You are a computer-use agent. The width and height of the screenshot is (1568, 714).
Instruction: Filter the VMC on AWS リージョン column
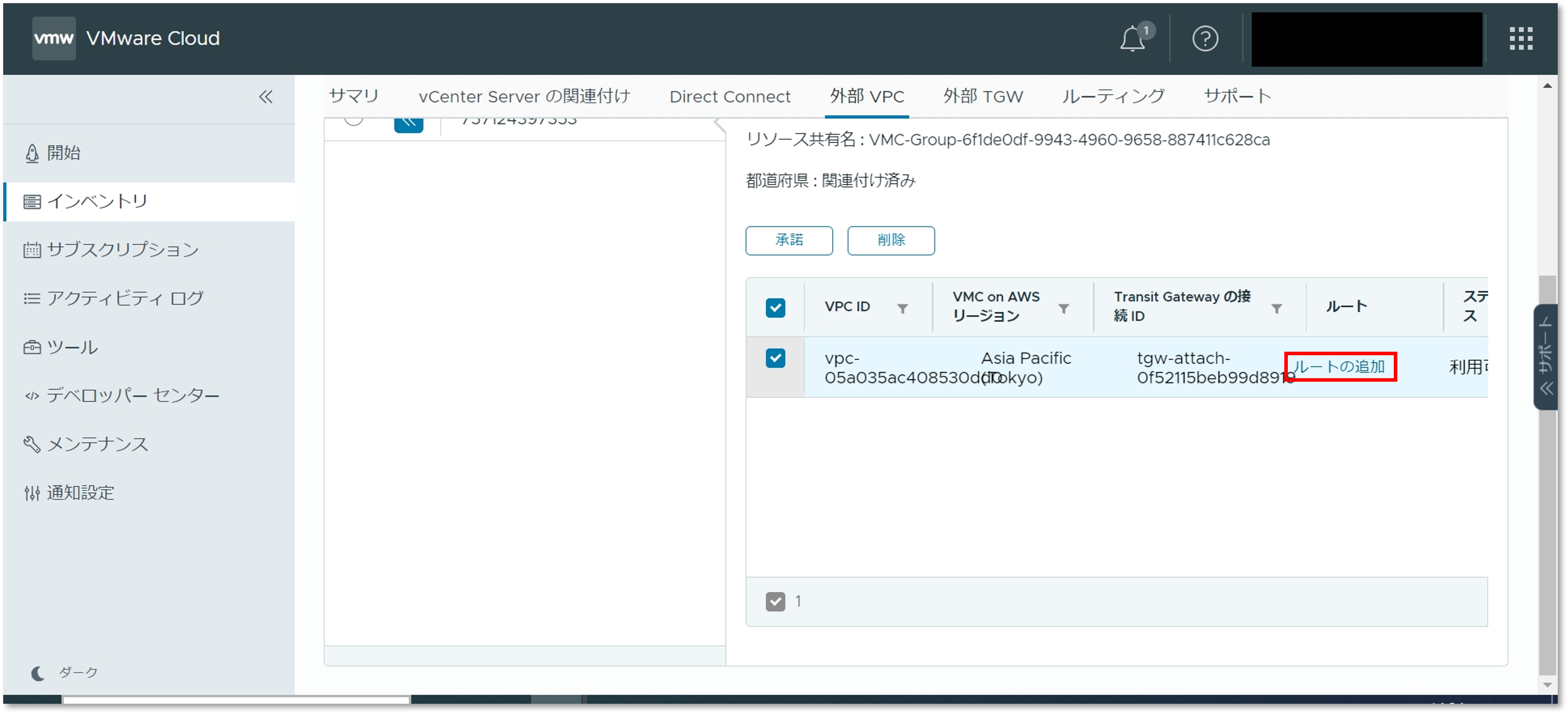pos(1063,309)
